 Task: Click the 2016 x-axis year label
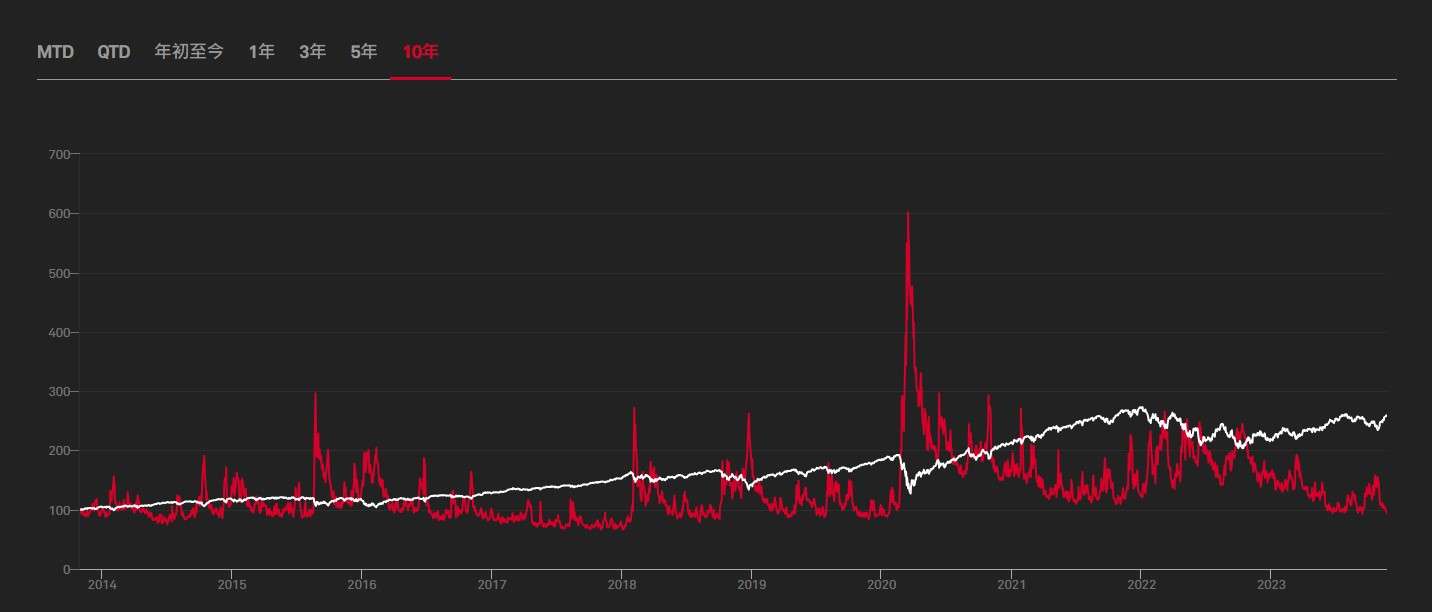pos(362,585)
